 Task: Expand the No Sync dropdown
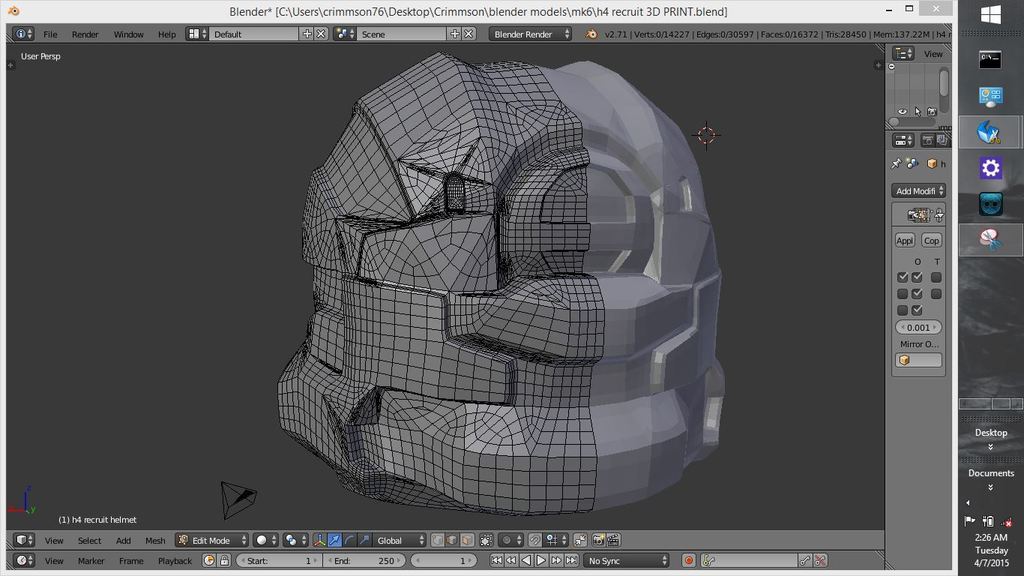[x=626, y=561]
